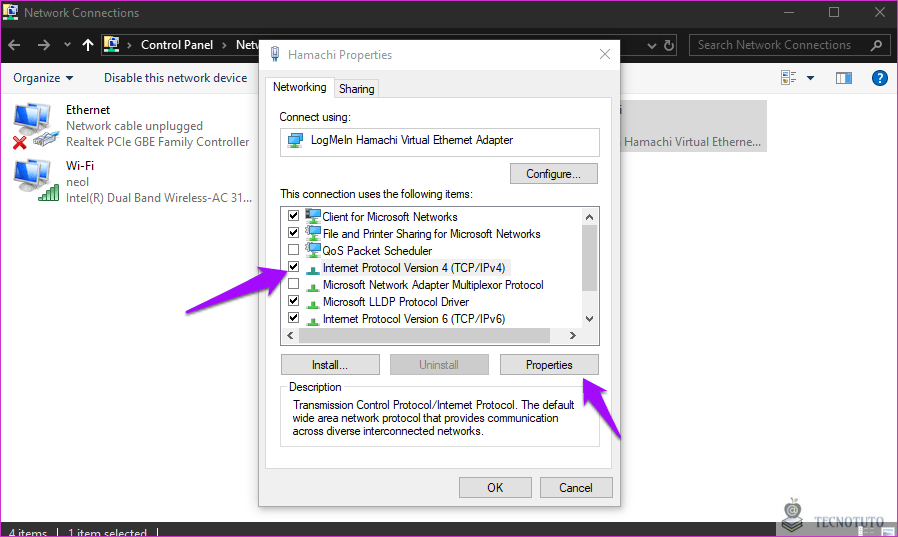Click the LogMeIn Hamachi adapter icon
This screenshot has width=898, height=537.
(x=295, y=140)
